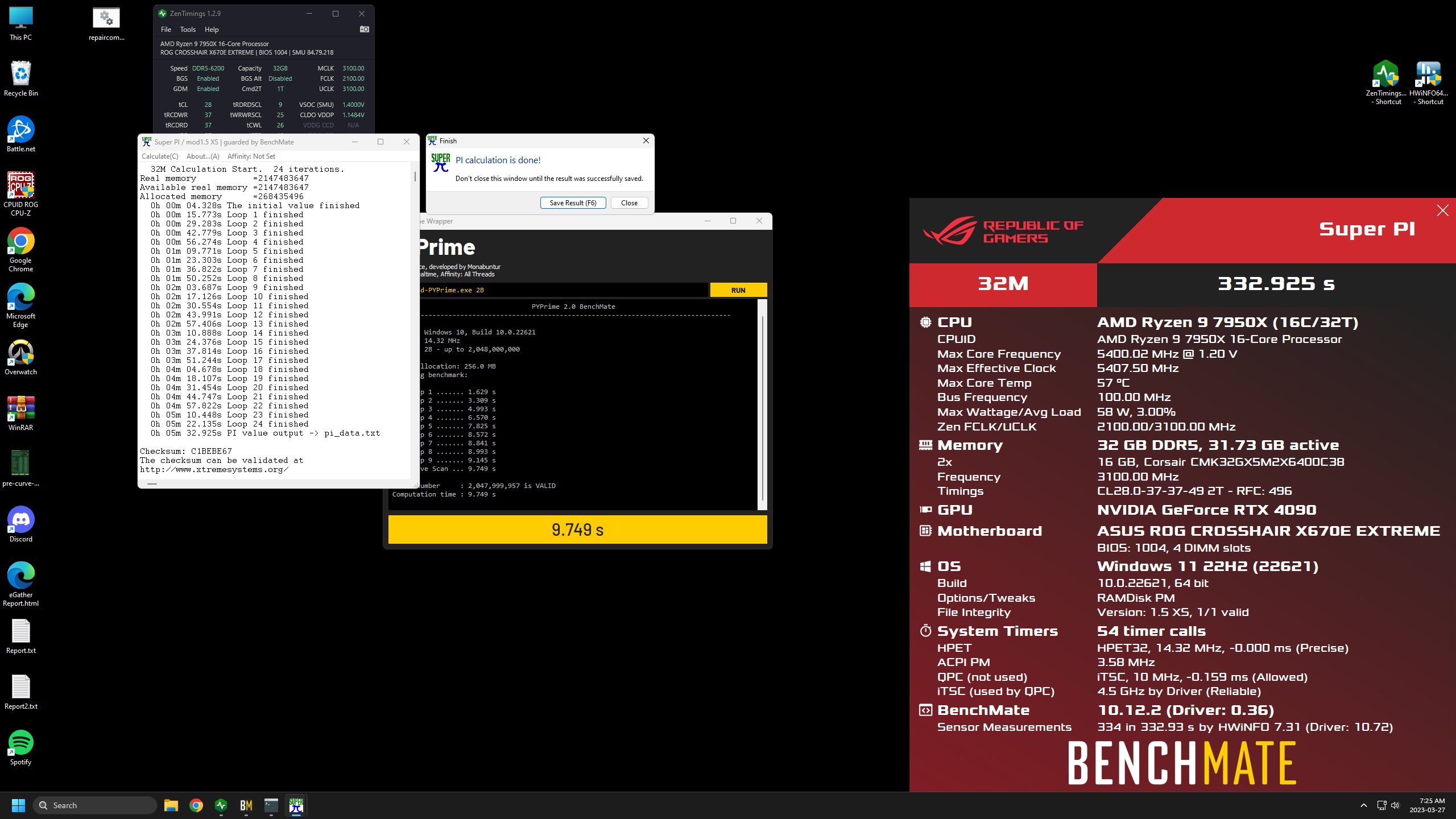Click Affinity: Not Set in Super PI

coord(251,156)
